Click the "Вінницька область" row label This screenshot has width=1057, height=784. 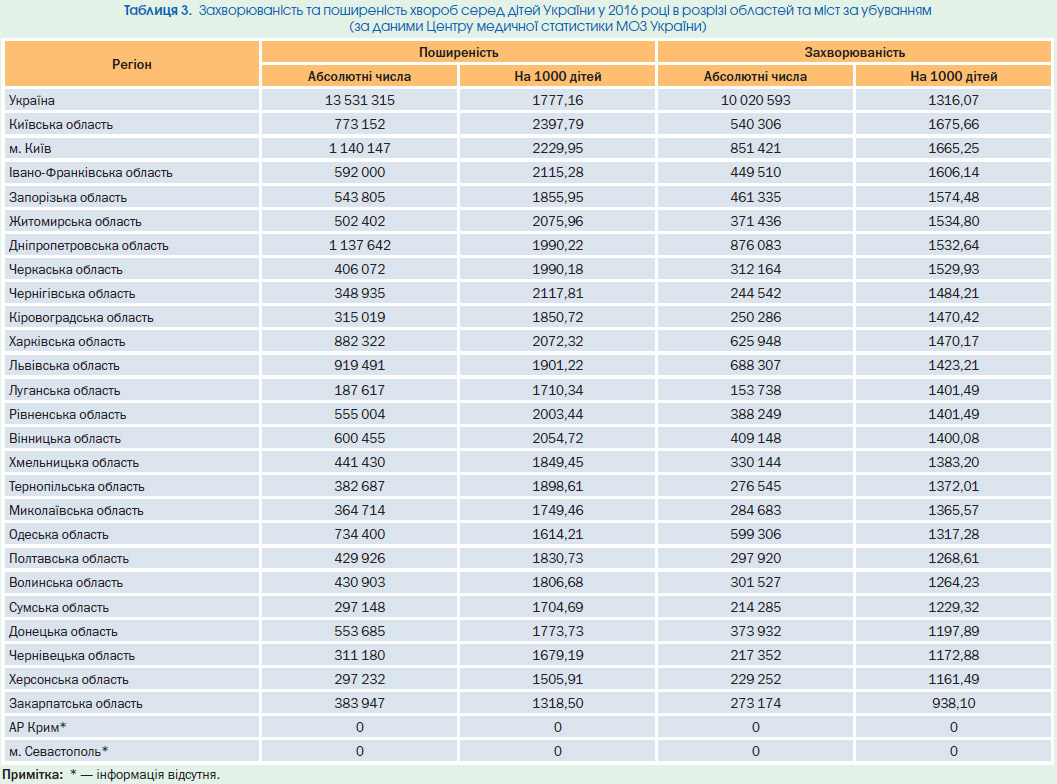(65, 439)
